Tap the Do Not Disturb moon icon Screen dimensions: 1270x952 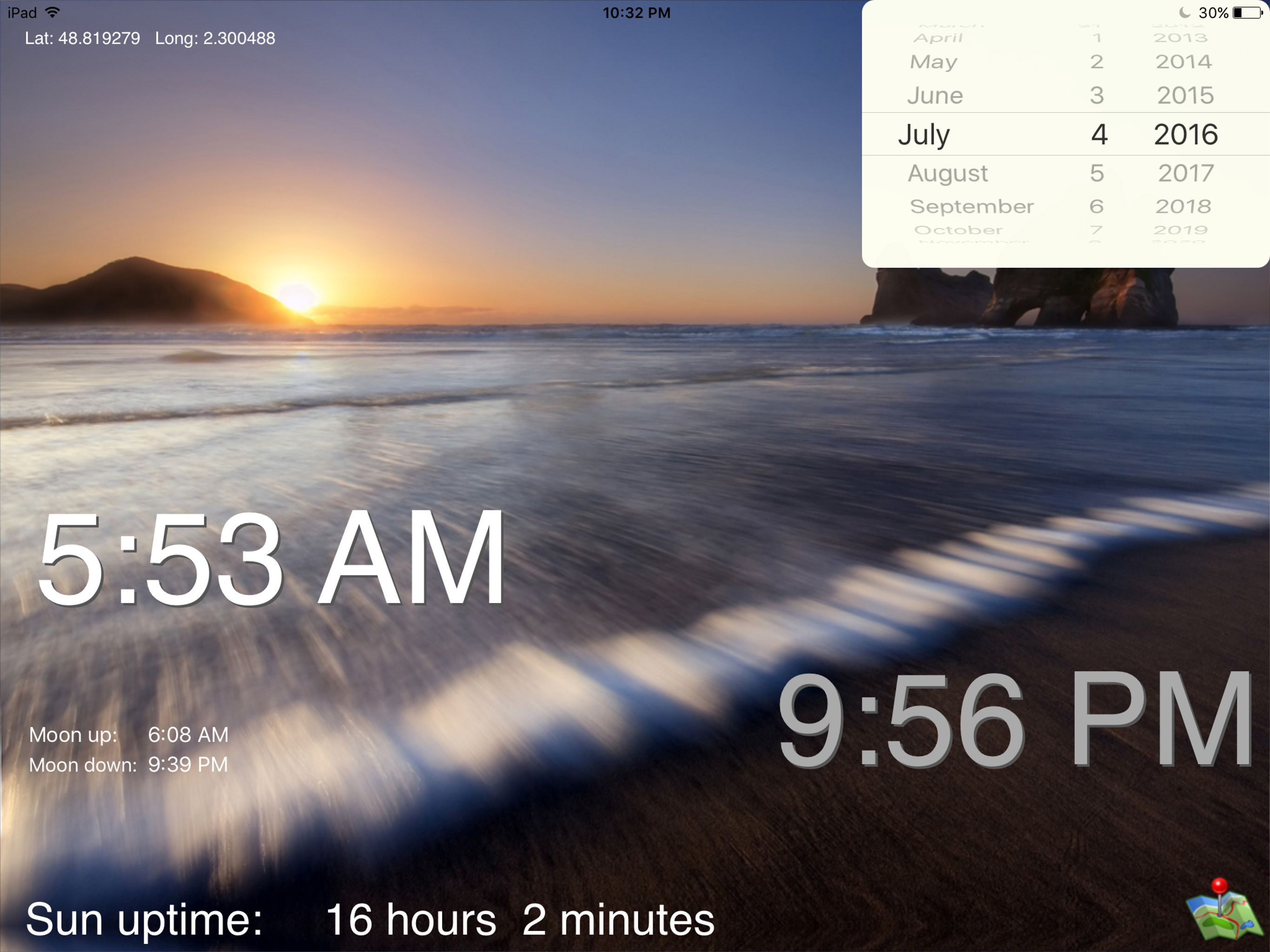click(1184, 13)
